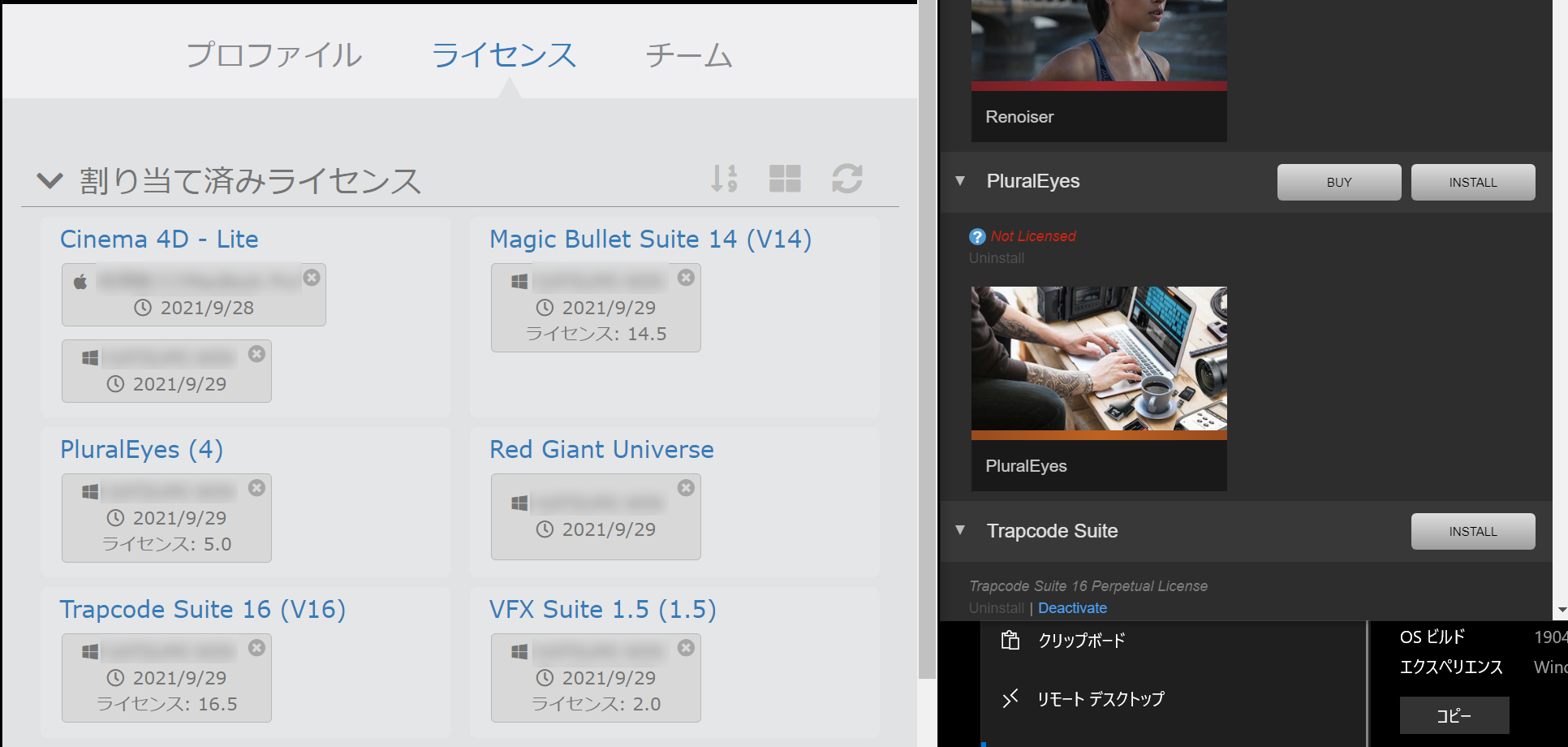Remove device from Trapcode Suite 16 license
The image size is (1568, 747).
point(256,648)
